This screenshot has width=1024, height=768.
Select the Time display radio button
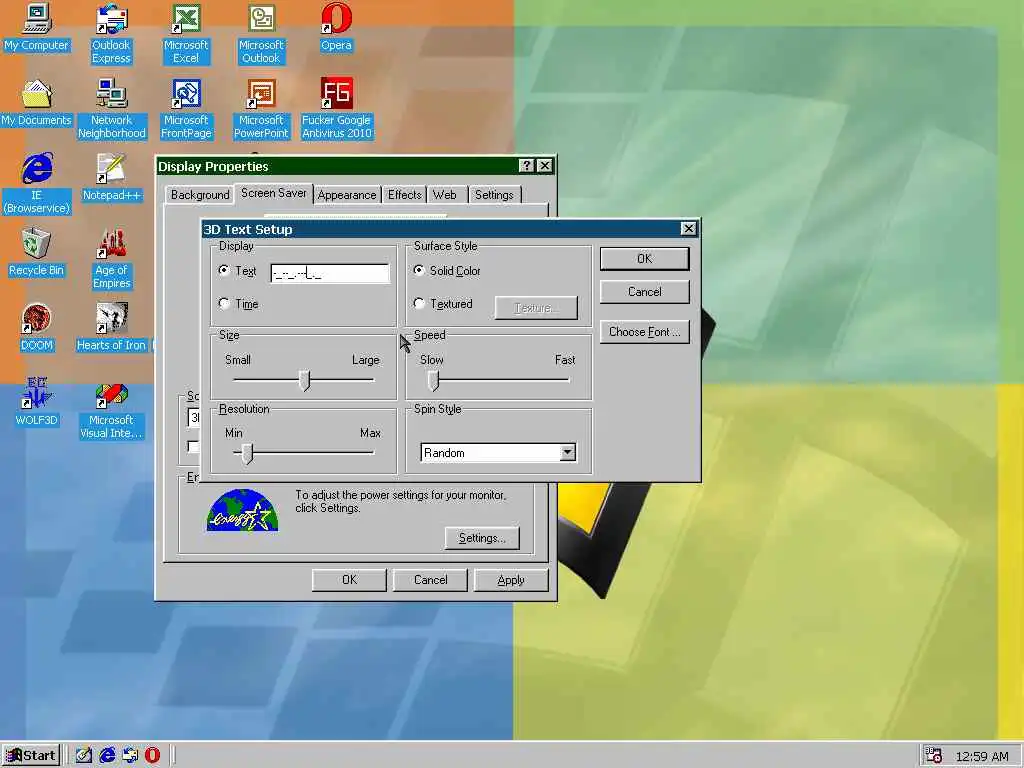[x=225, y=303]
